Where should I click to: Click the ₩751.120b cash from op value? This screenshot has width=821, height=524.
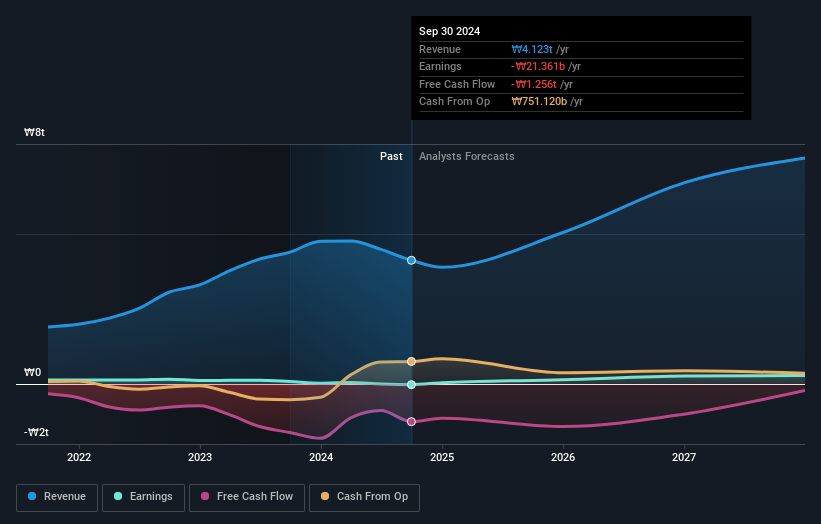pos(539,102)
